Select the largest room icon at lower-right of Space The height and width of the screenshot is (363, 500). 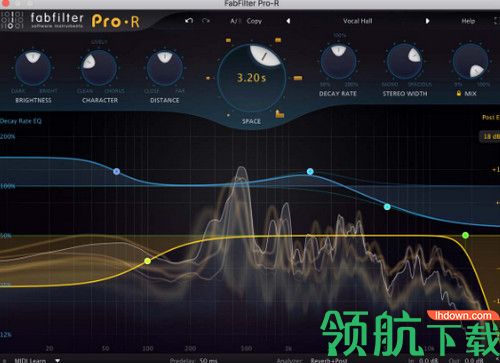(x=280, y=114)
